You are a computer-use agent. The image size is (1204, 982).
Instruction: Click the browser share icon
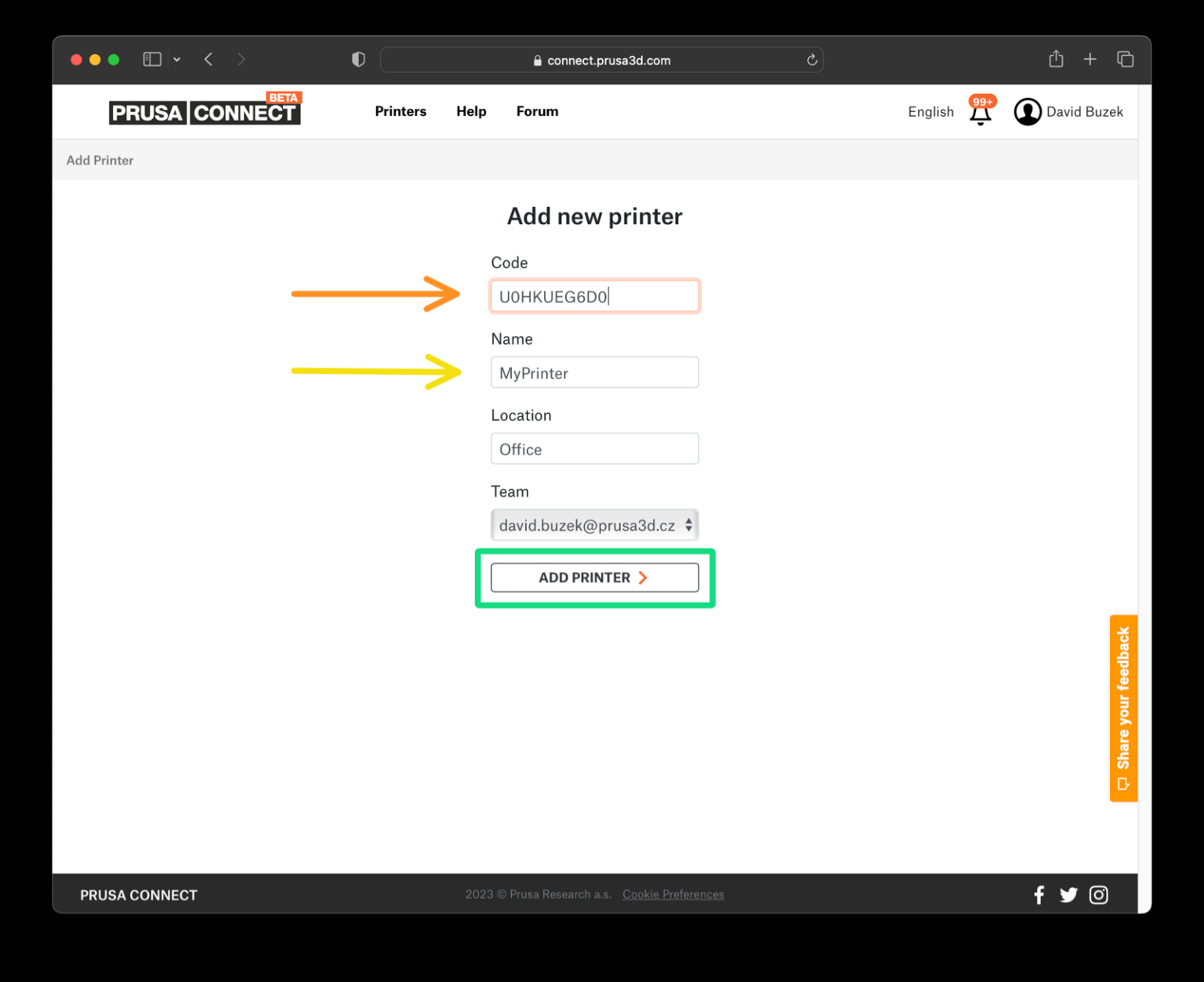1055,59
